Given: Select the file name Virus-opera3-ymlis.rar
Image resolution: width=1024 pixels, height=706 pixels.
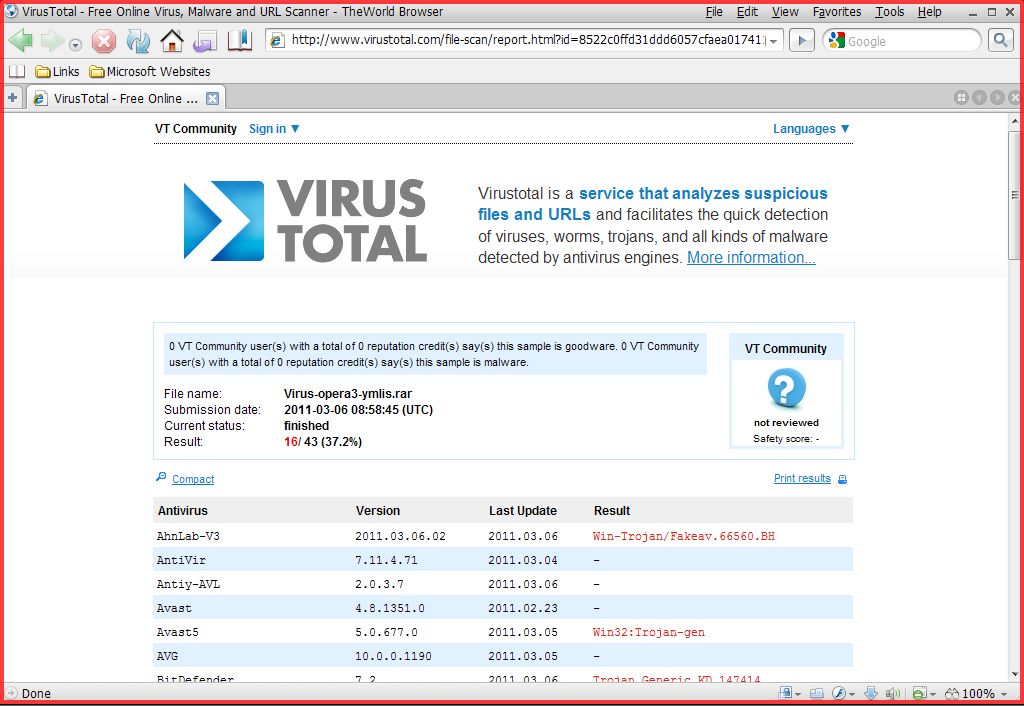Looking at the screenshot, I should [x=348, y=394].
